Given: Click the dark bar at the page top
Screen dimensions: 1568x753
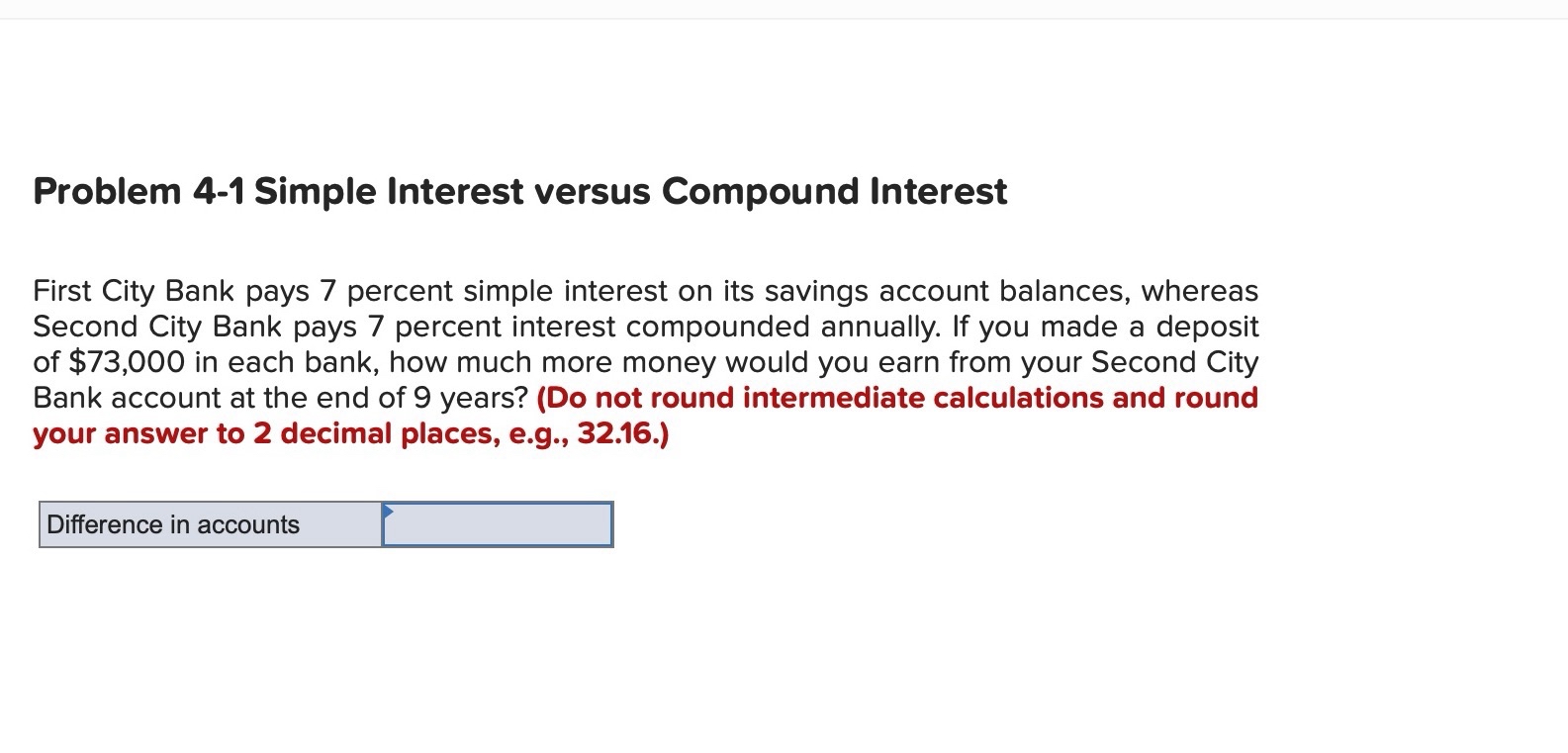Looking at the screenshot, I should tap(784, 10).
